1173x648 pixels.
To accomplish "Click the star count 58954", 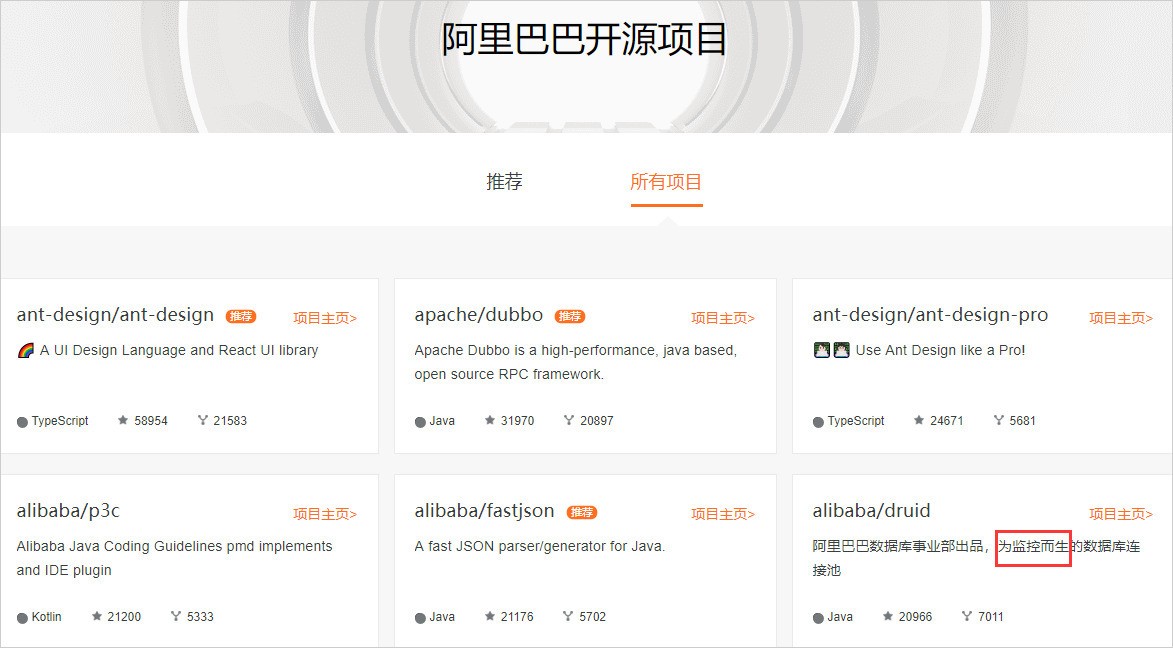I will coord(151,421).
